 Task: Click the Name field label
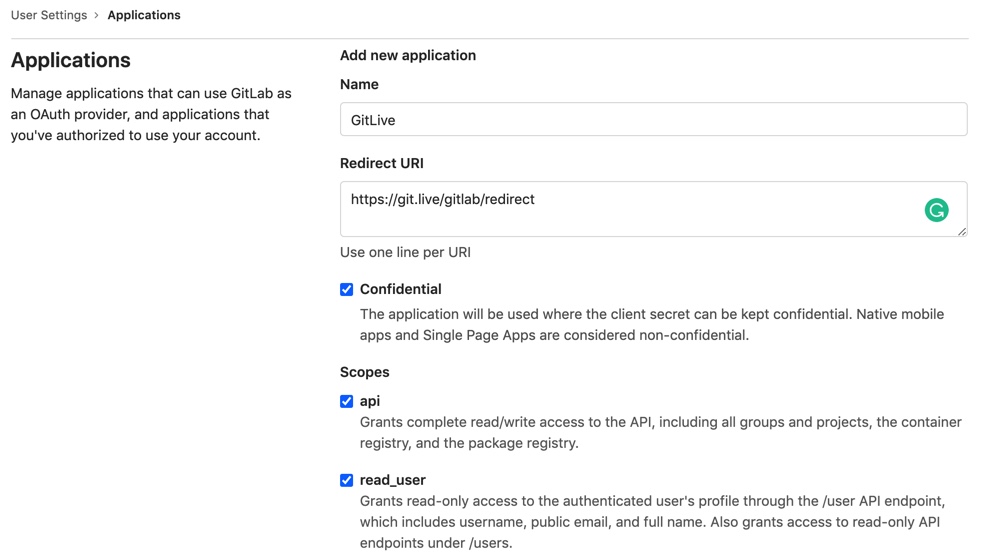tap(359, 84)
